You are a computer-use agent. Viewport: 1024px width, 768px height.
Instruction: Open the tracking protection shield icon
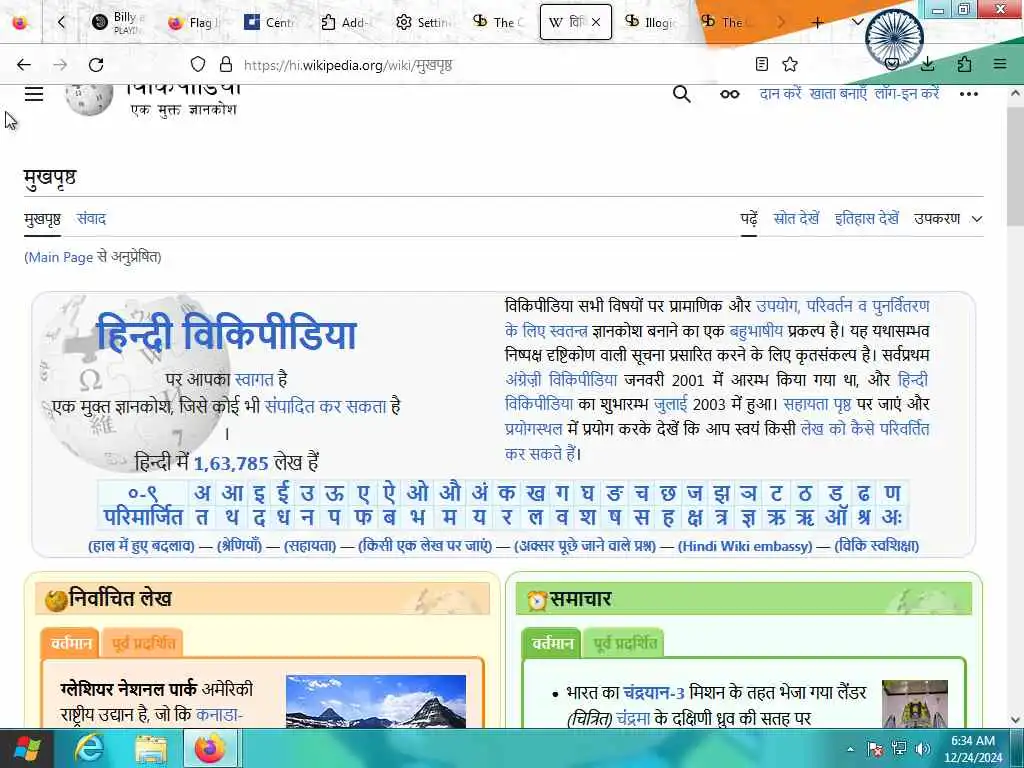(x=198, y=64)
